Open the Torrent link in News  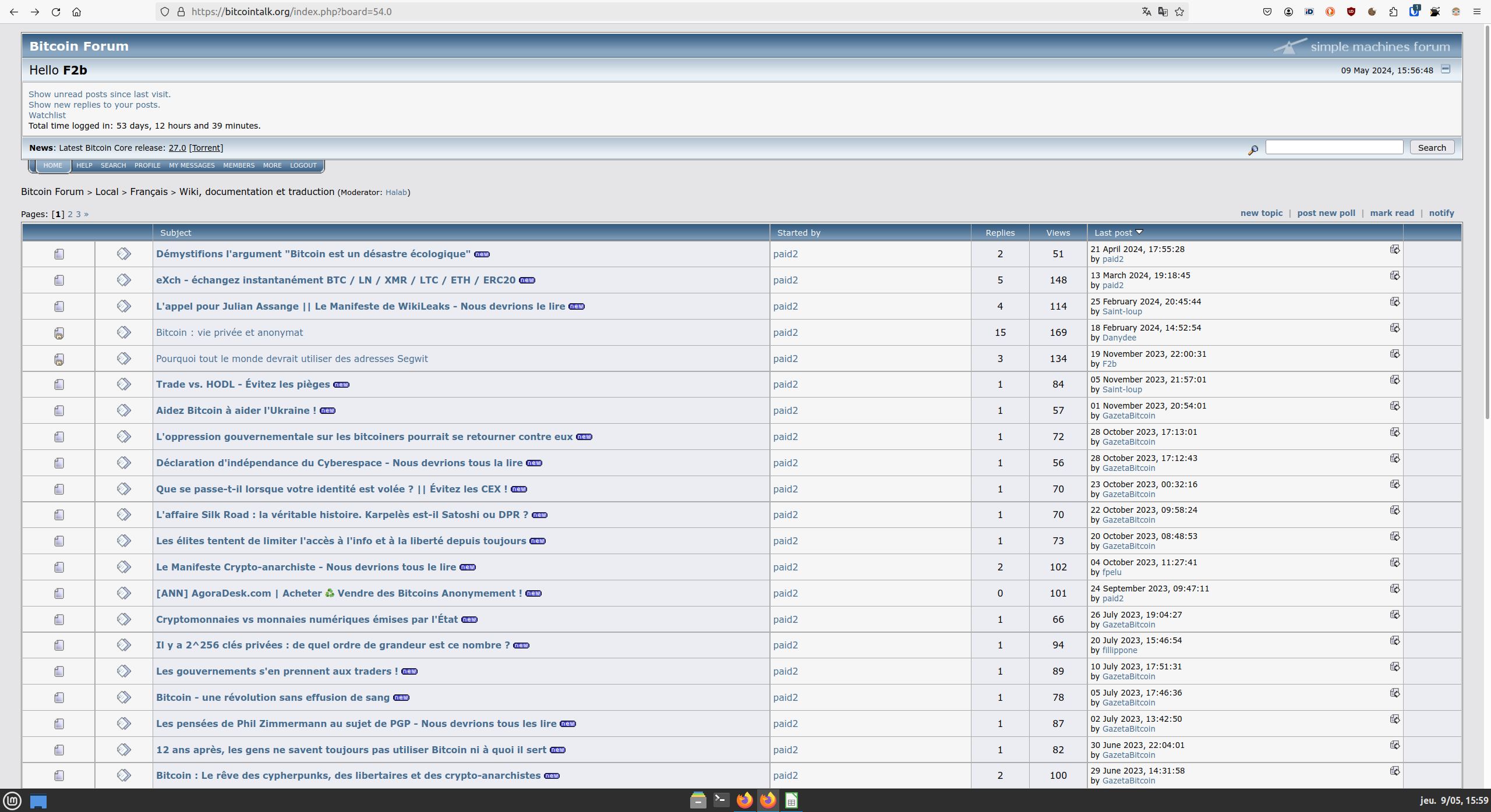click(206, 148)
